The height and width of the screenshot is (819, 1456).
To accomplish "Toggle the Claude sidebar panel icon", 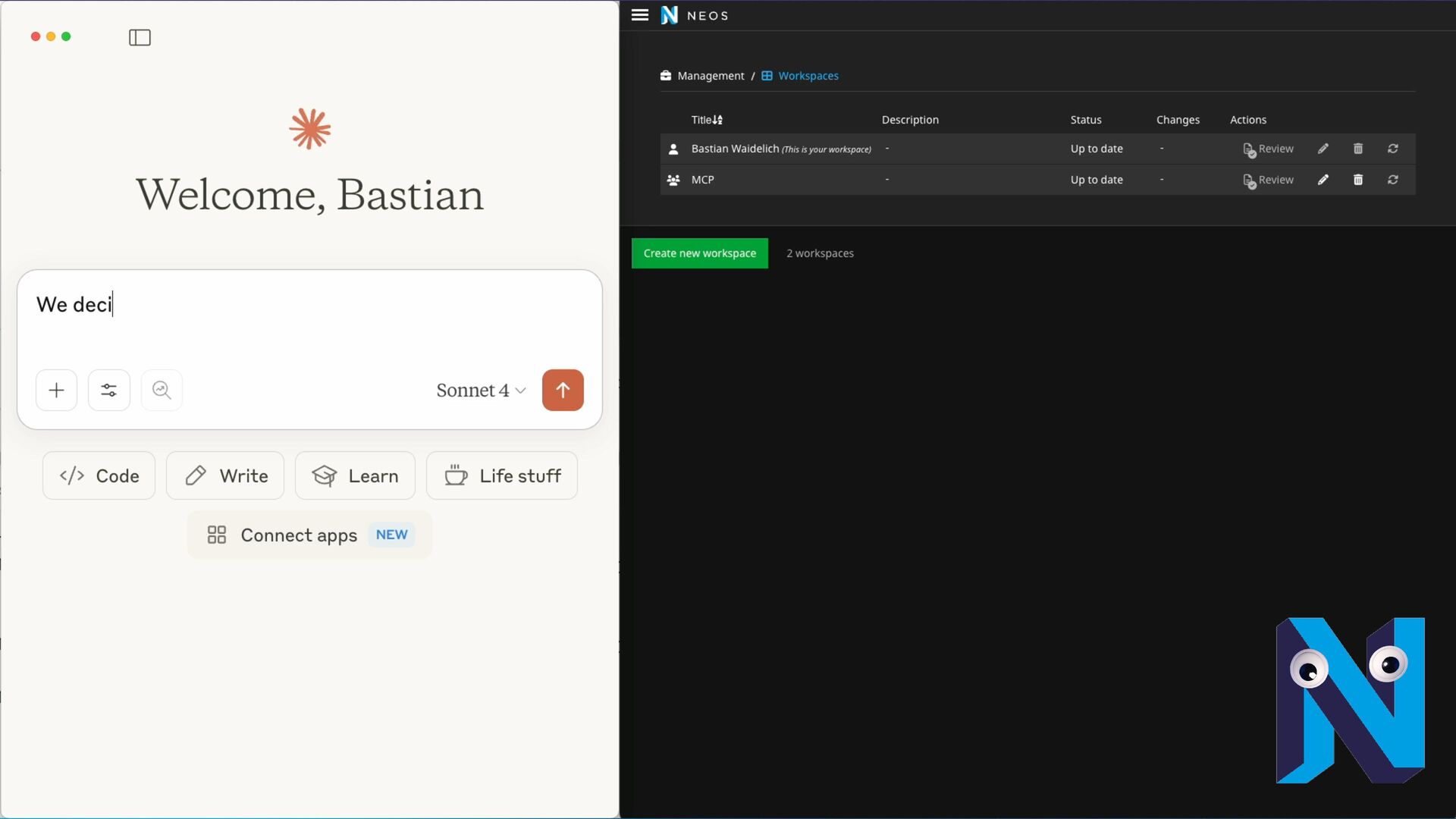I will click(x=140, y=37).
